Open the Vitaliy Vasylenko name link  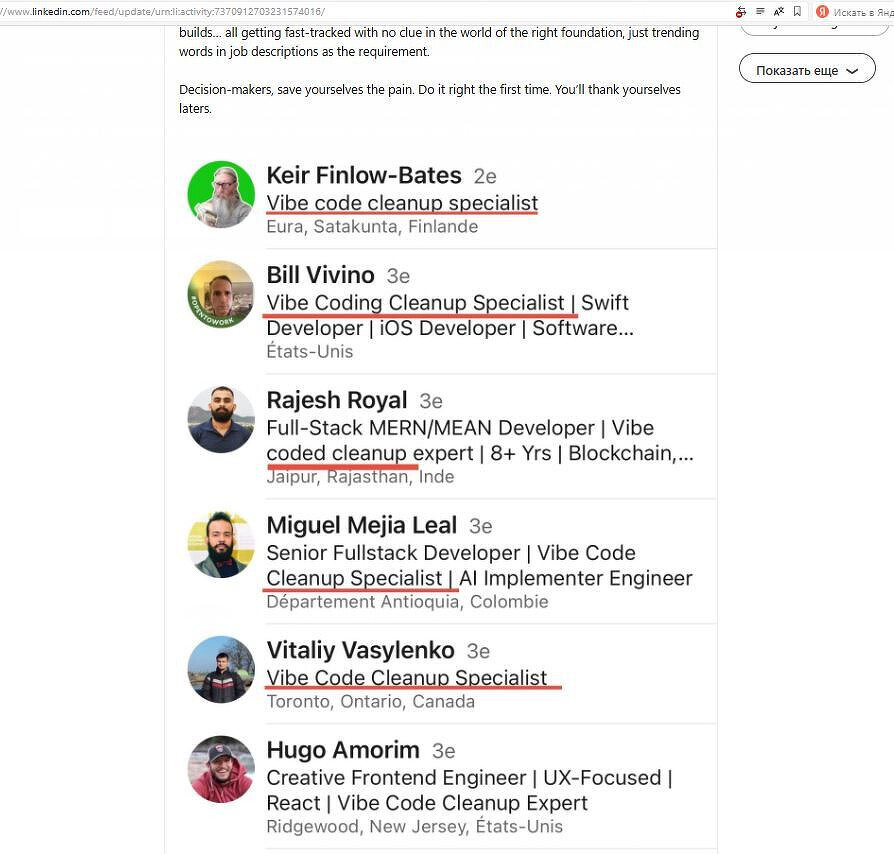360,650
